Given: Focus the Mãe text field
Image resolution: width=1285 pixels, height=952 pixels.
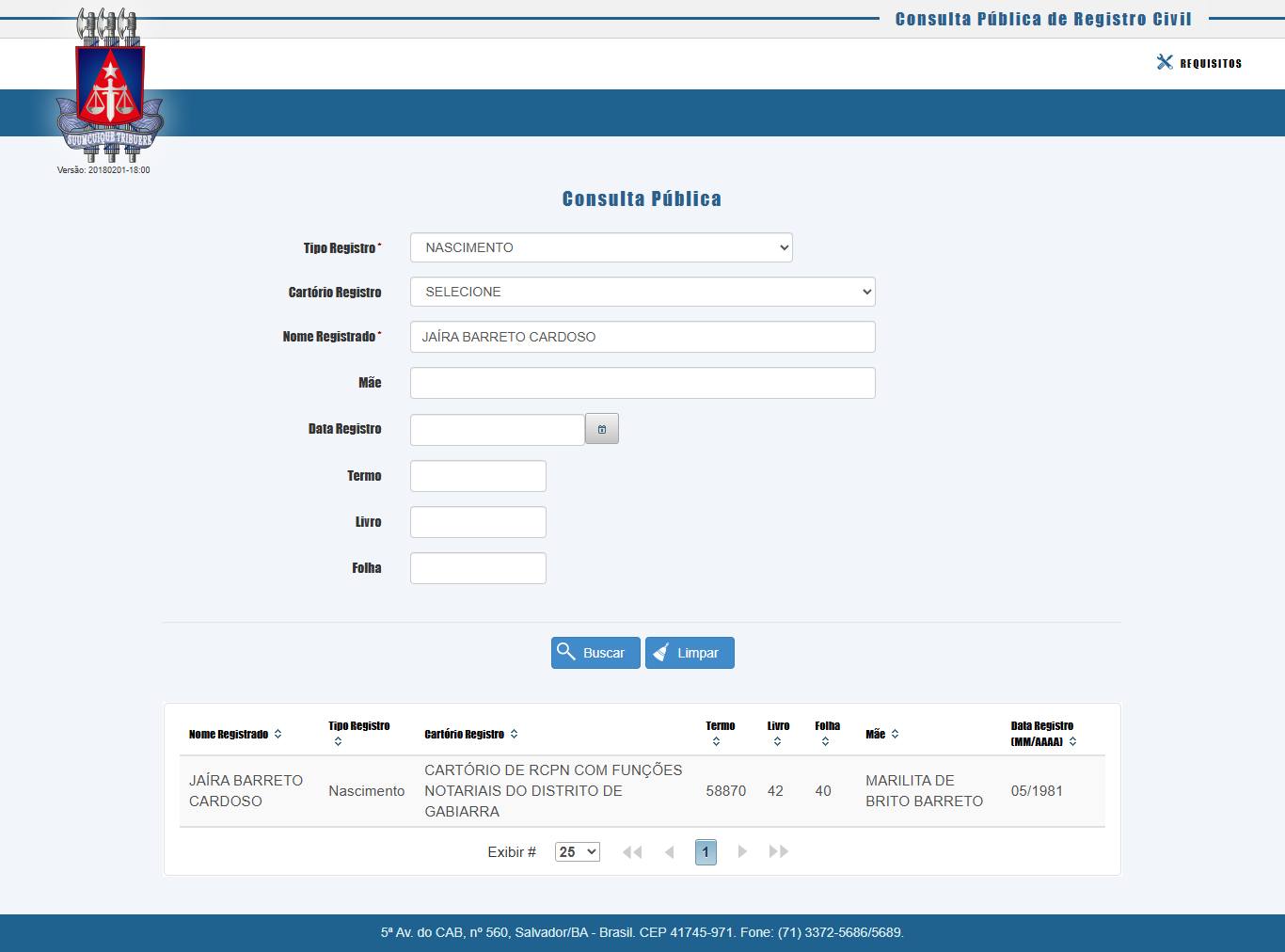Looking at the screenshot, I should pyautogui.click(x=642, y=383).
